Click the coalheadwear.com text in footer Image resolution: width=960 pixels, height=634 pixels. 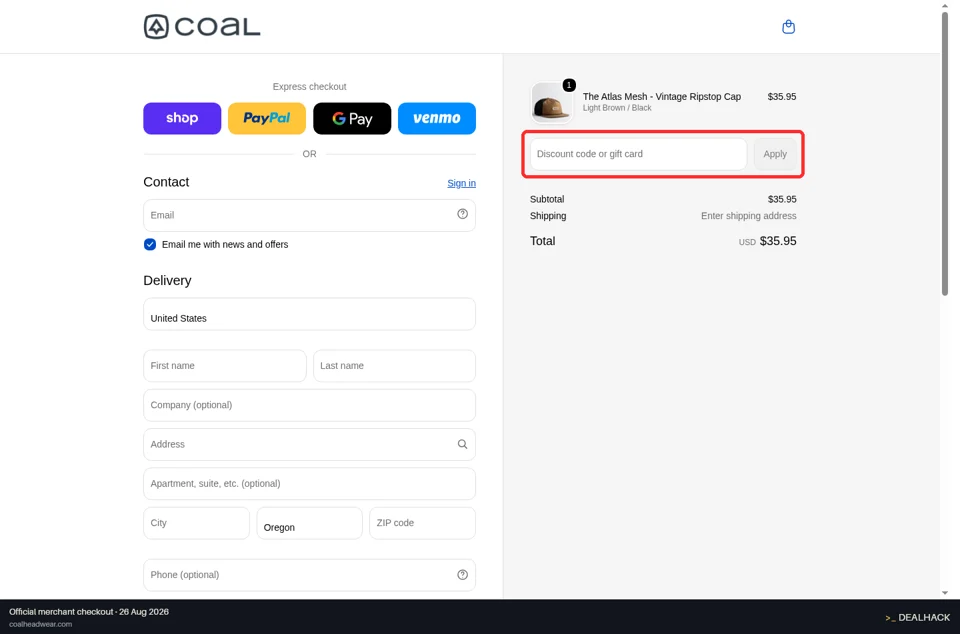(40, 624)
